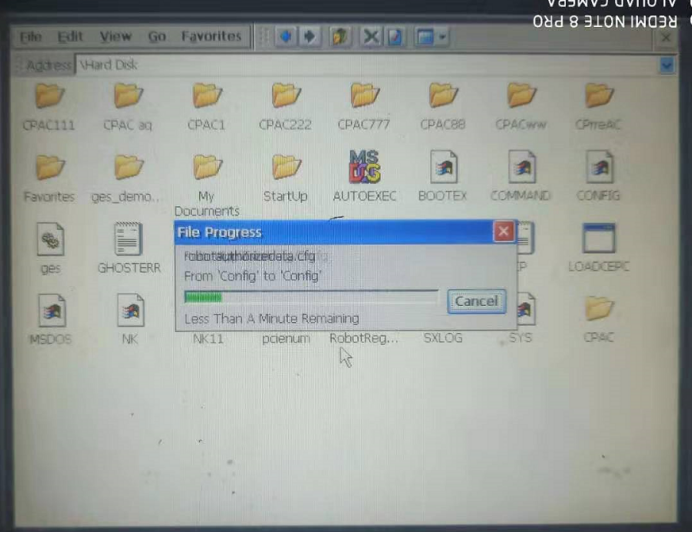Click the Back arrow toolbar icon

point(286,37)
